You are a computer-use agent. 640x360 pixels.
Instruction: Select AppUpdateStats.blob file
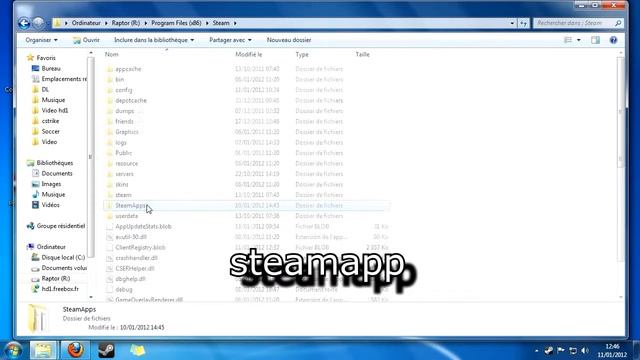pyautogui.click(x=143, y=227)
